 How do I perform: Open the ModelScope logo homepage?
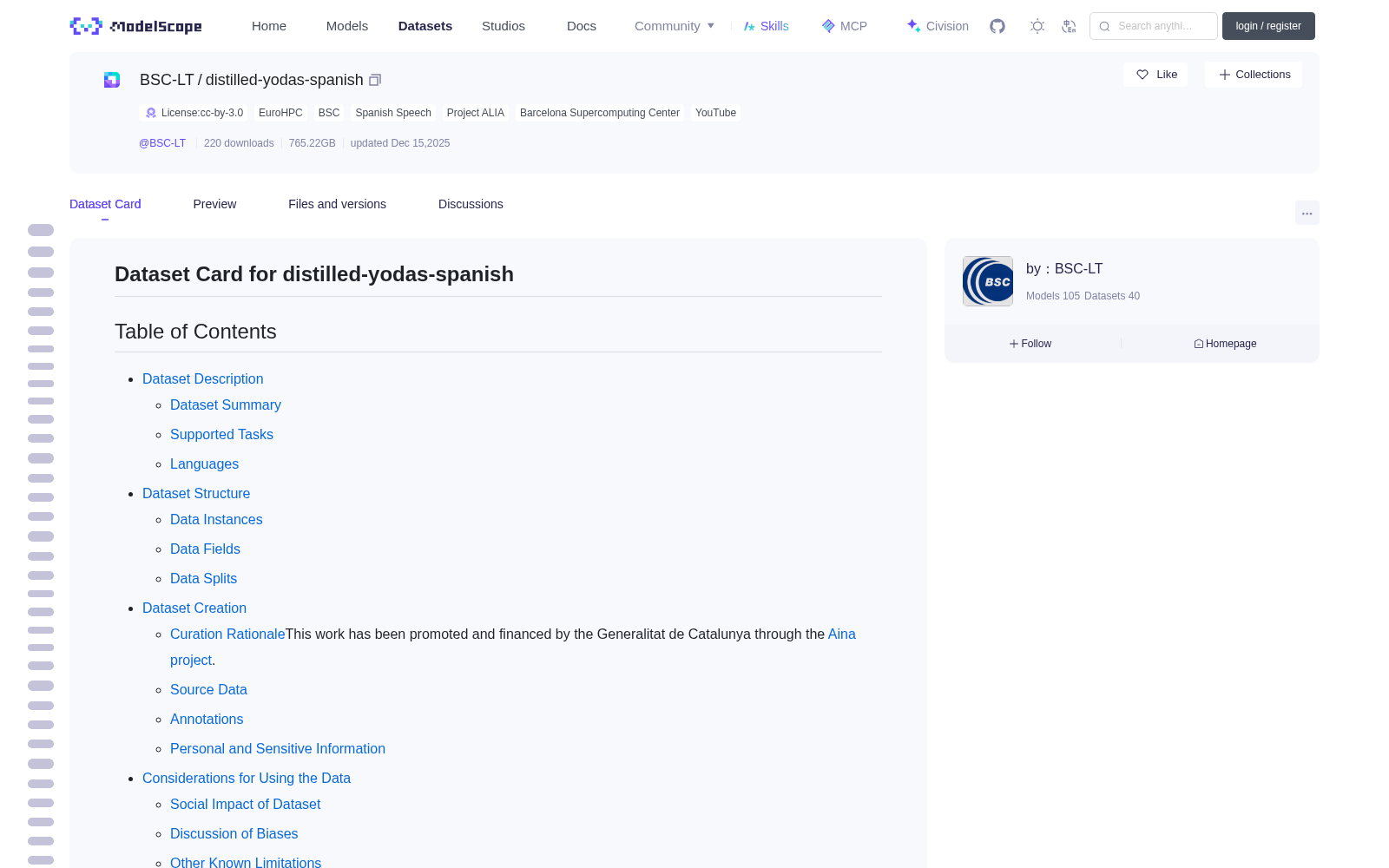point(135,26)
